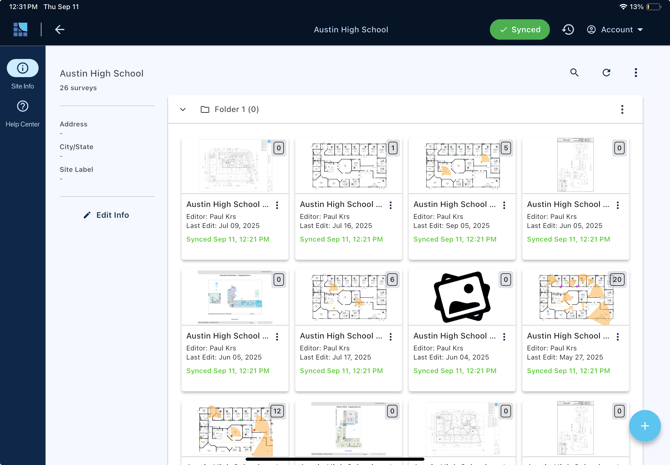Viewport: 670px width, 465px height.
Task: Open thumbnail of survey edited May 27, 2025
Action: tap(576, 297)
